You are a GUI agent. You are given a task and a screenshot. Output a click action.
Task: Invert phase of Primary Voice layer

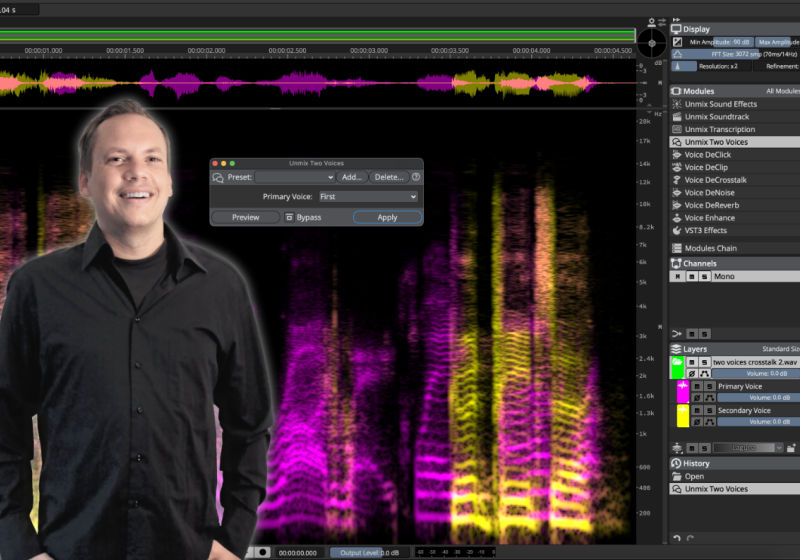[697, 398]
